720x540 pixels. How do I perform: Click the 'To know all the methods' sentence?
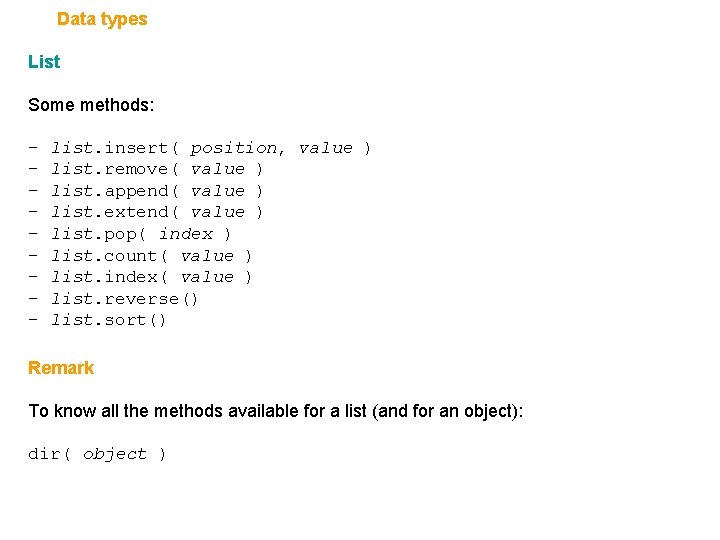(x=276, y=411)
